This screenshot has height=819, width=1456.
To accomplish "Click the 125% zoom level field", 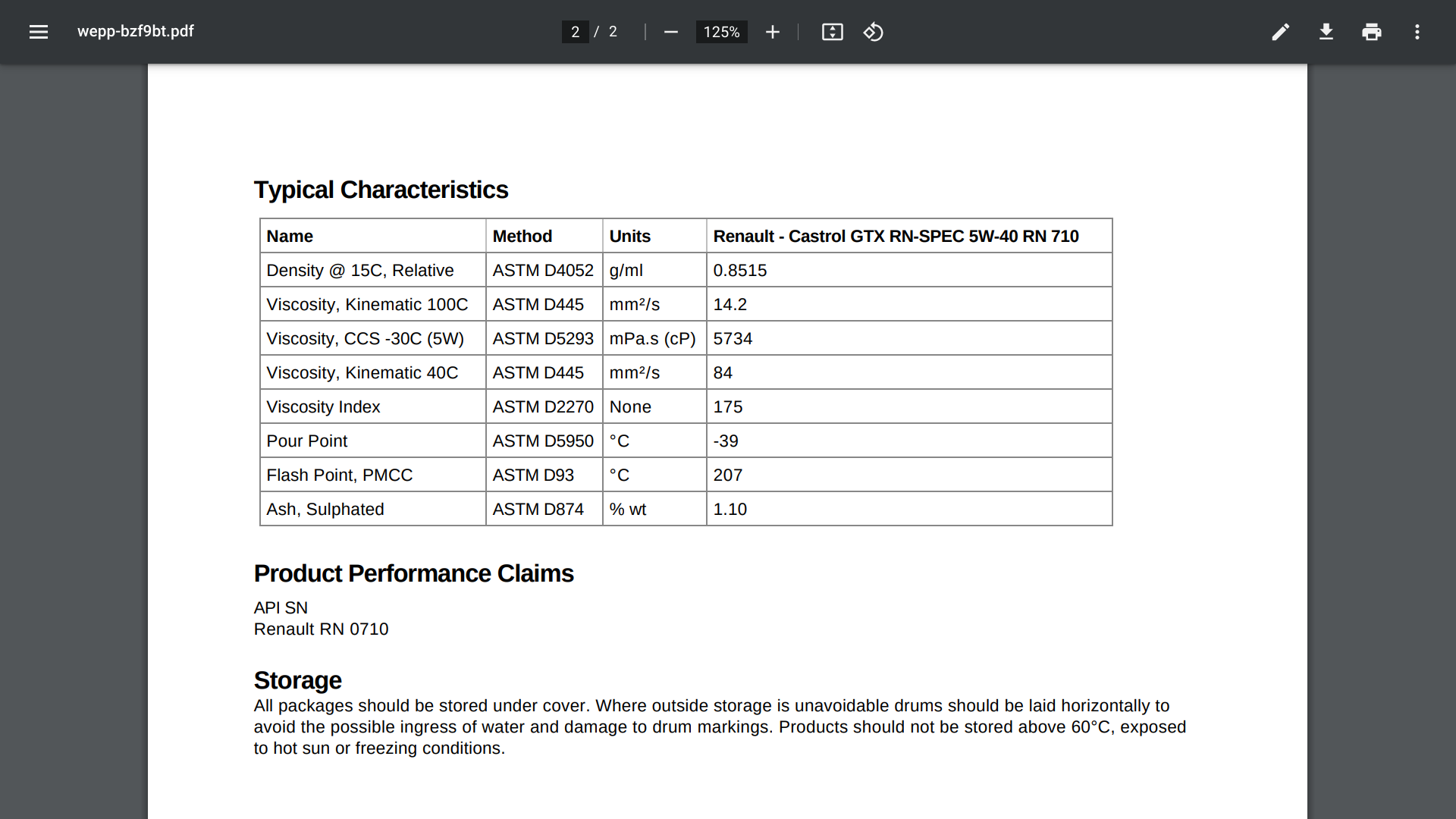I will (721, 32).
